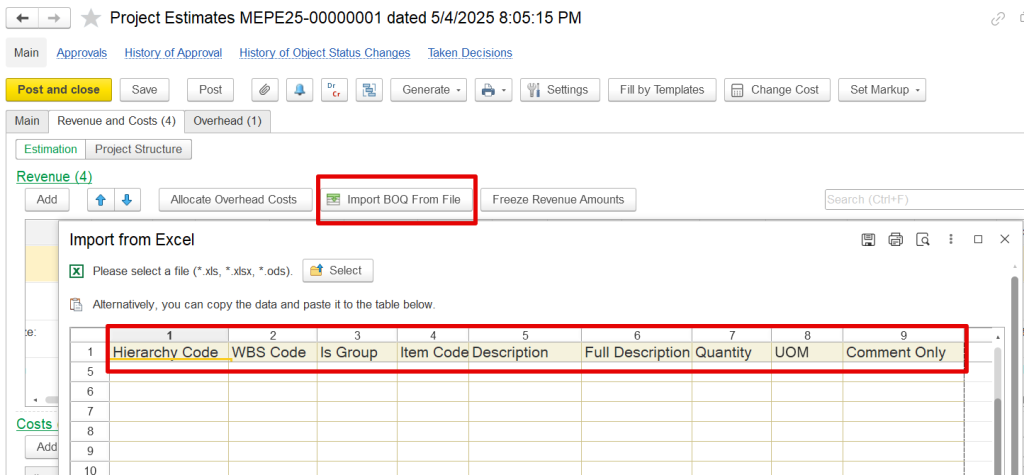
Task: Open print preview icon in dialog
Action: [x=922, y=240]
